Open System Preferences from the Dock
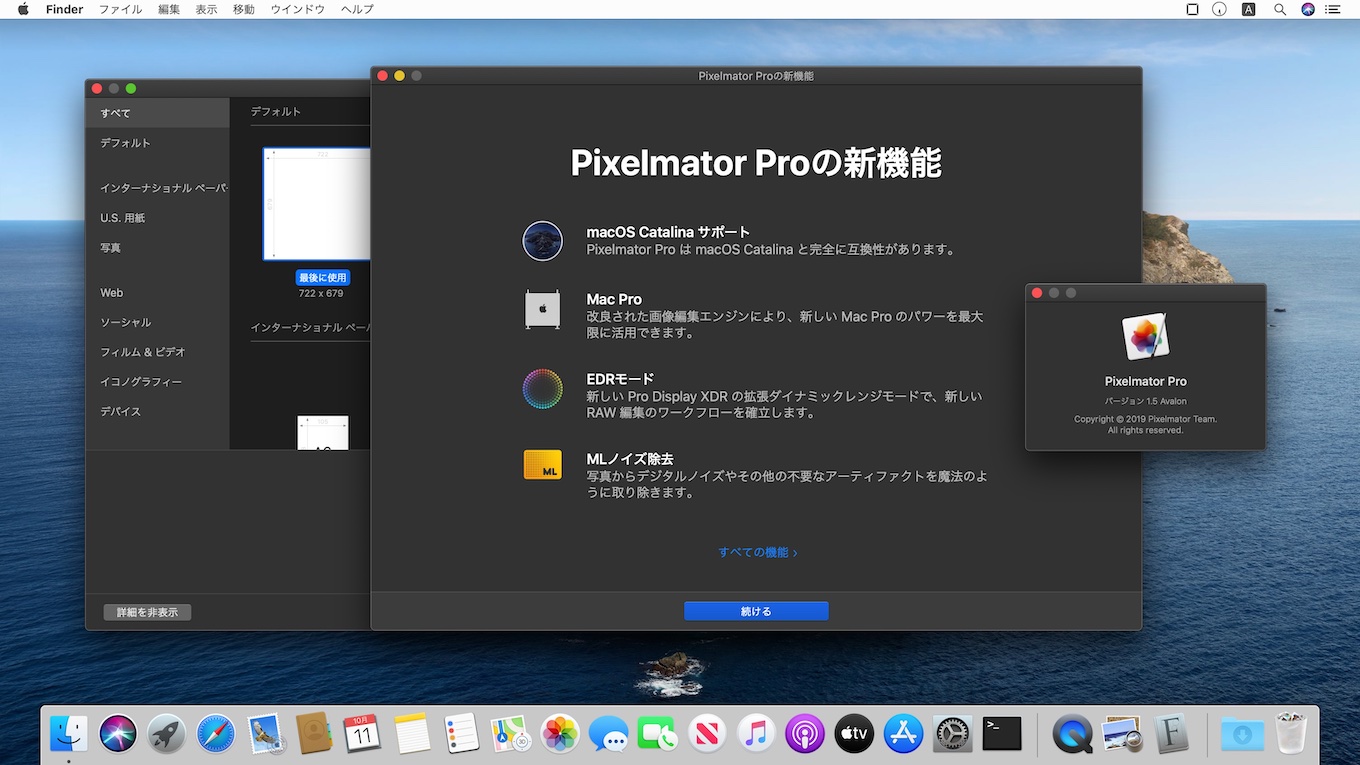Viewport: 1360px width, 765px height. point(952,734)
